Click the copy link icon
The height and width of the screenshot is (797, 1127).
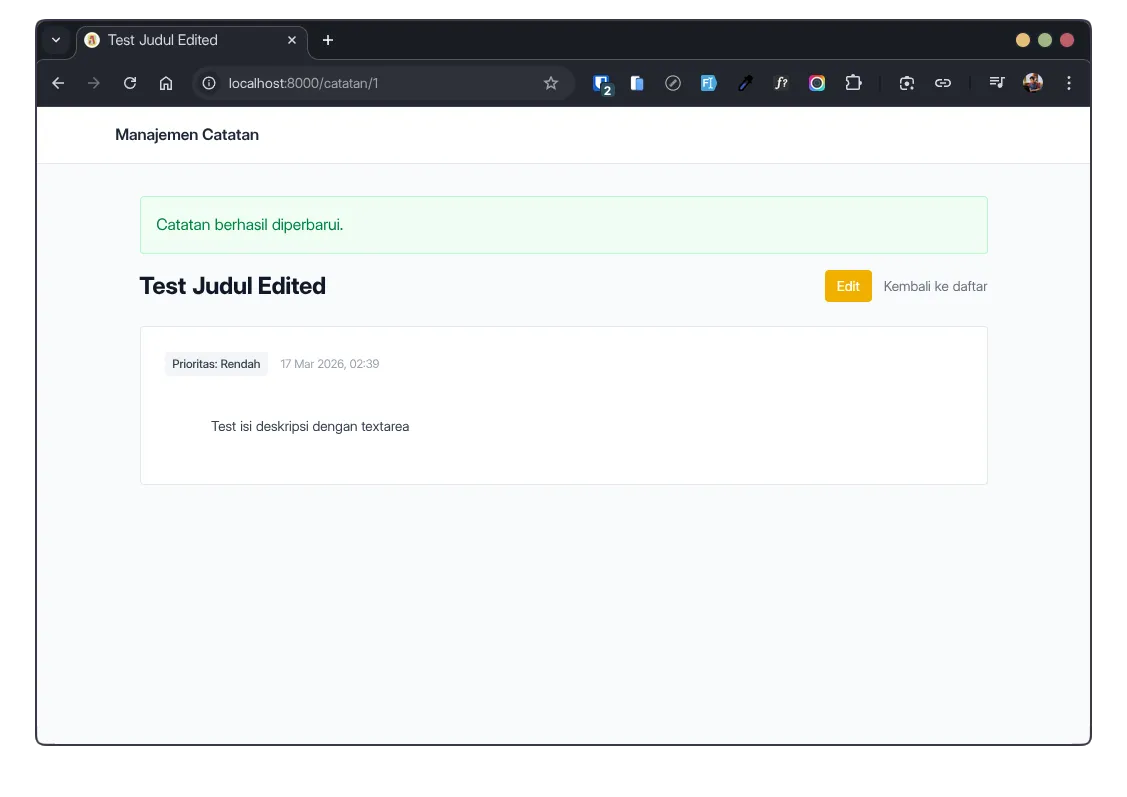point(943,84)
